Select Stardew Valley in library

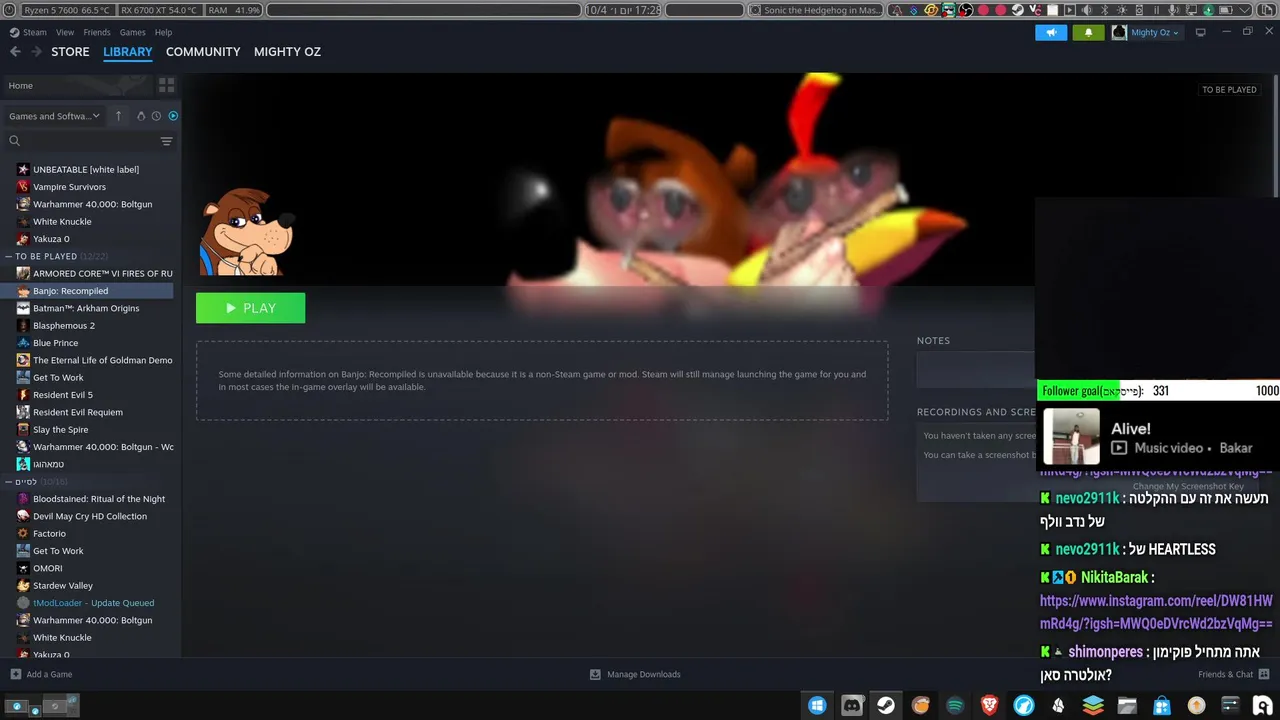click(63, 586)
